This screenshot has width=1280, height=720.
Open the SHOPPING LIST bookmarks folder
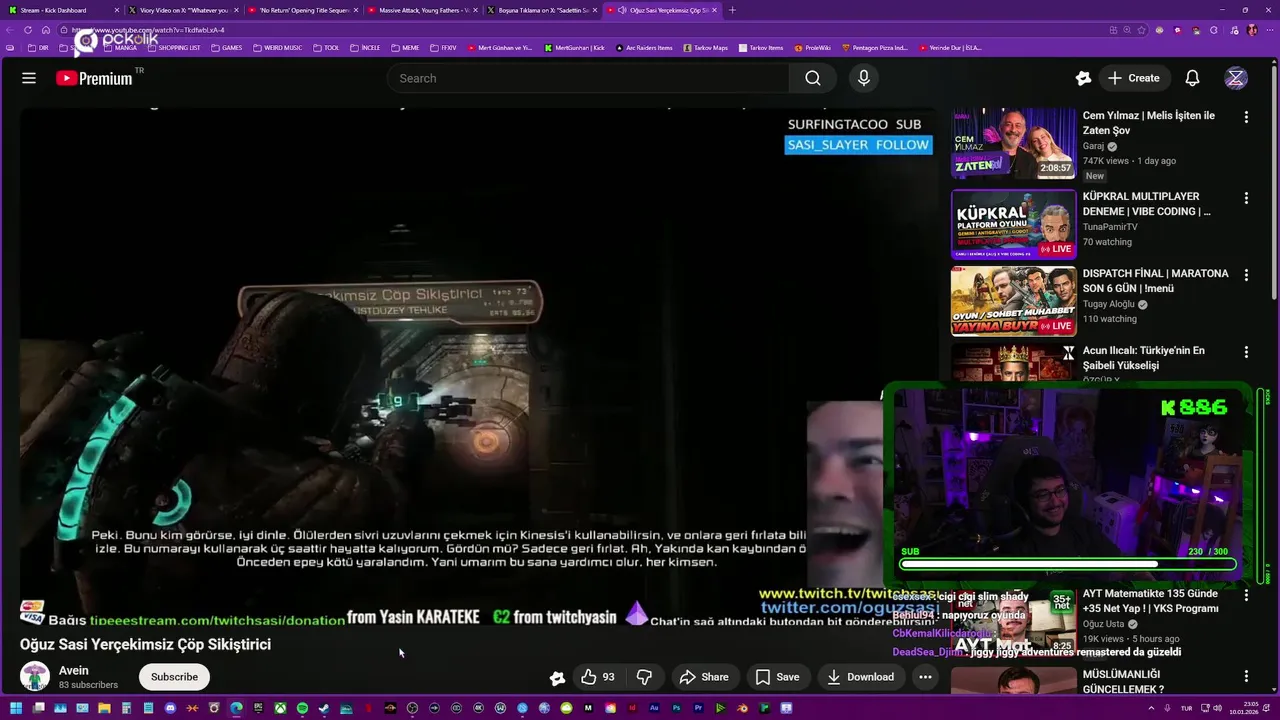point(173,48)
